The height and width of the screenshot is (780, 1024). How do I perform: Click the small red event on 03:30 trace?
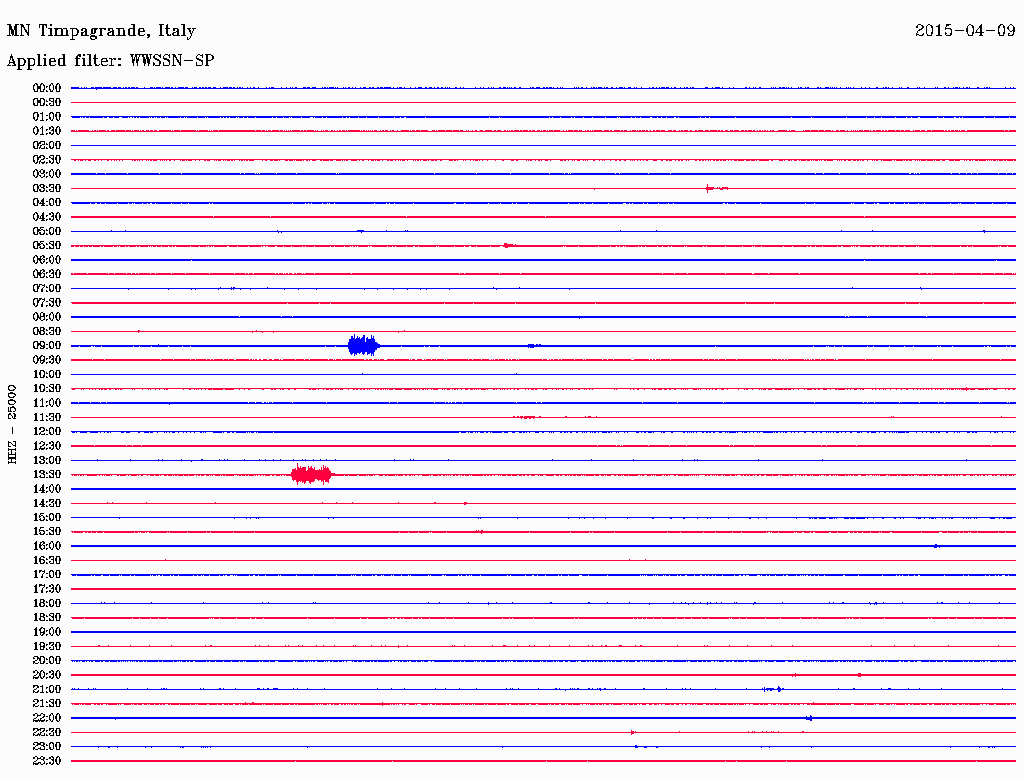(x=716, y=188)
